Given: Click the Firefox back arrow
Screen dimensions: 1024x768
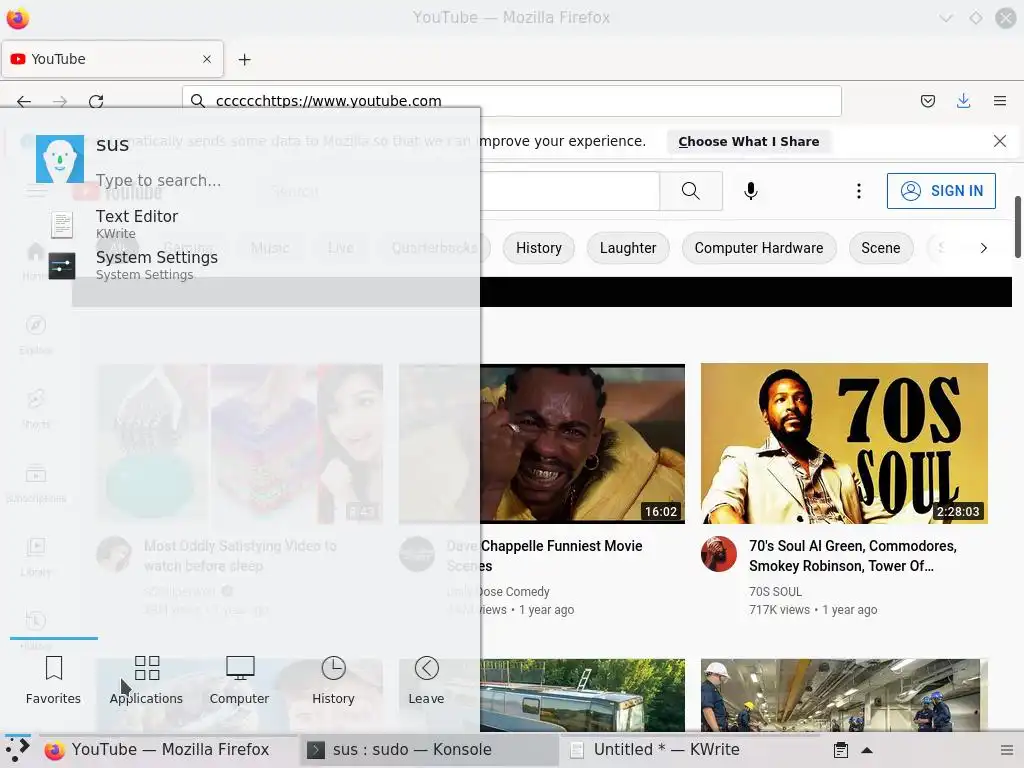Looking at the screenshot, I should (24, 101).
